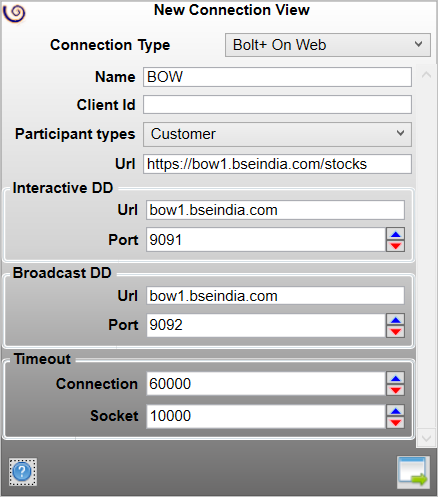Click the Name input field
Viewport: 438px width, 497px height.
277,77
